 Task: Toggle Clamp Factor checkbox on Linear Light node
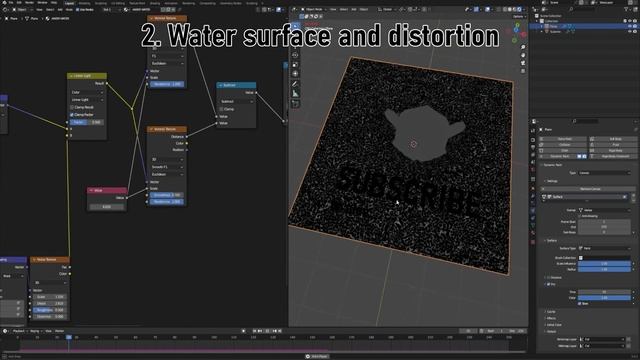coord(72,115)
